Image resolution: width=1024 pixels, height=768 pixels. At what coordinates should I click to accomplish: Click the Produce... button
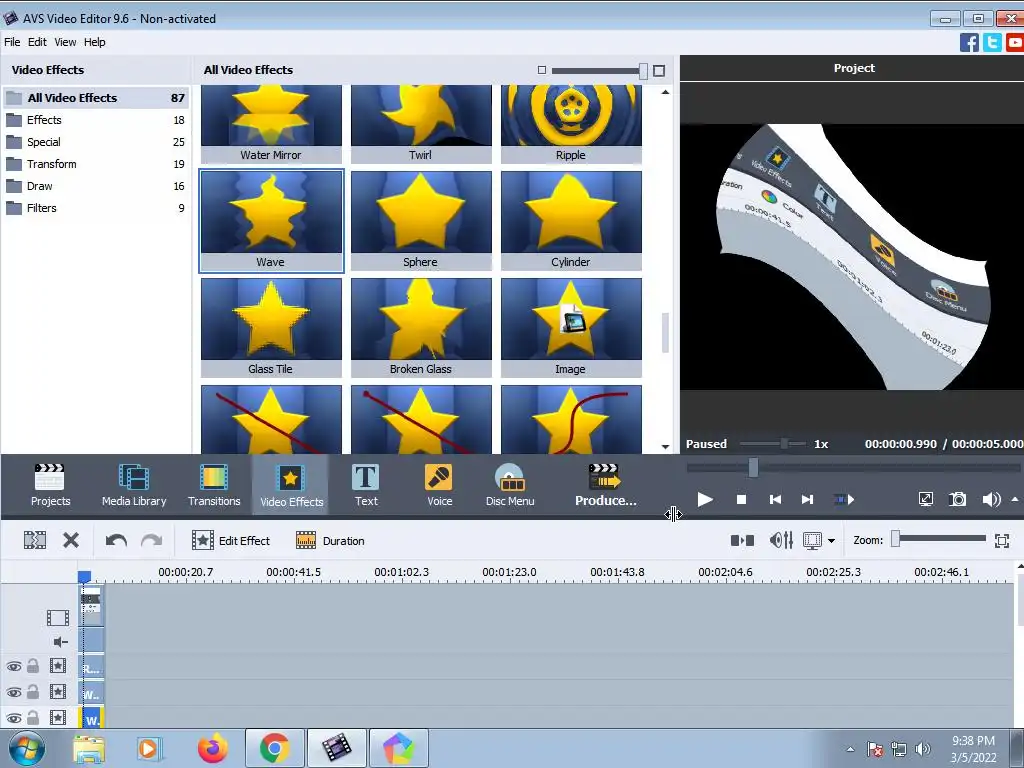click(605, 485)
